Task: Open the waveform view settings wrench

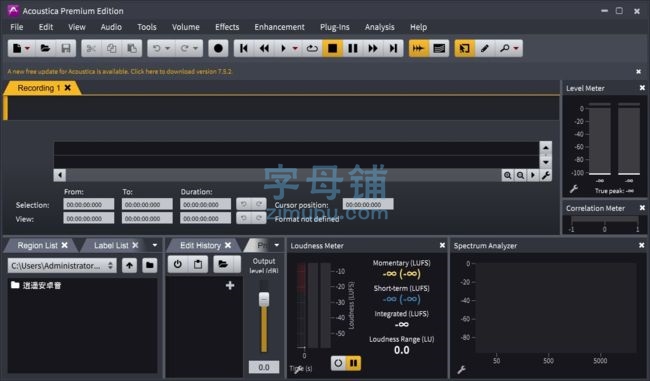Action: tap(546, 175)
